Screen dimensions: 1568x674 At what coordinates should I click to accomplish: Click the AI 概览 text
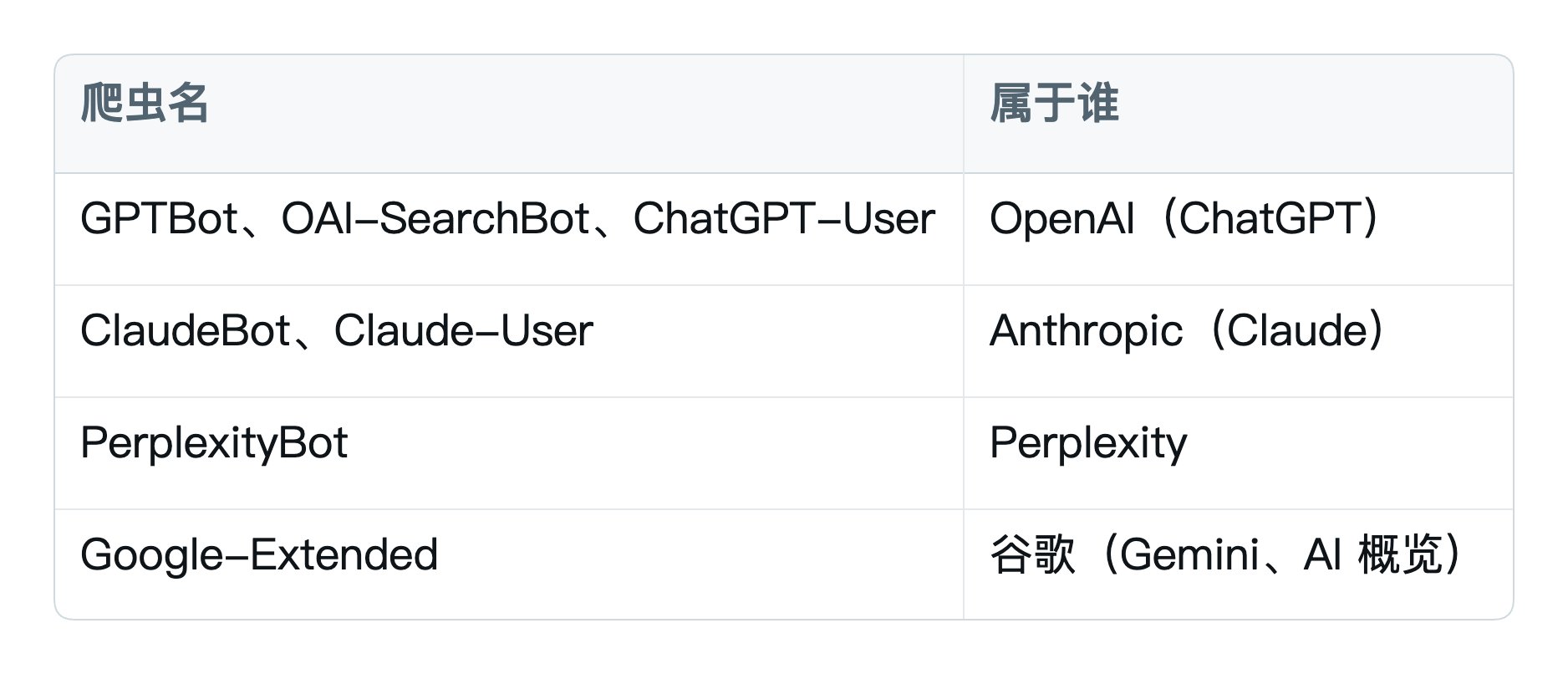tap(1373, 555)
